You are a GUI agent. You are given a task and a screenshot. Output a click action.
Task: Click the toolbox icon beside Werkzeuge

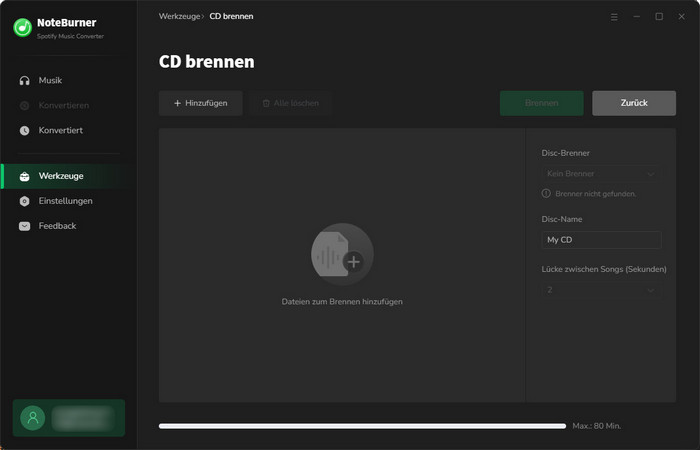click(x=25, y=176)
